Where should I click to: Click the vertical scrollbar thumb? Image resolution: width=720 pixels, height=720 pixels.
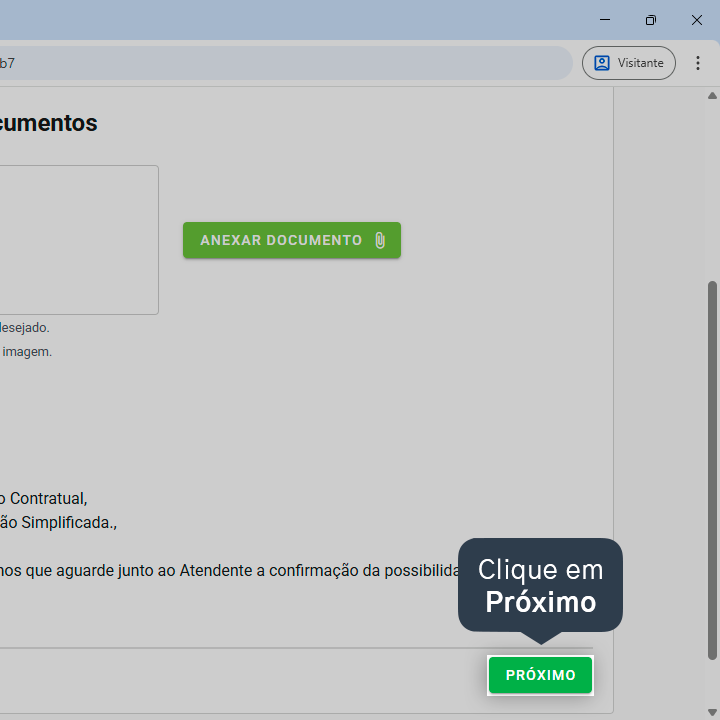(712, 470)
